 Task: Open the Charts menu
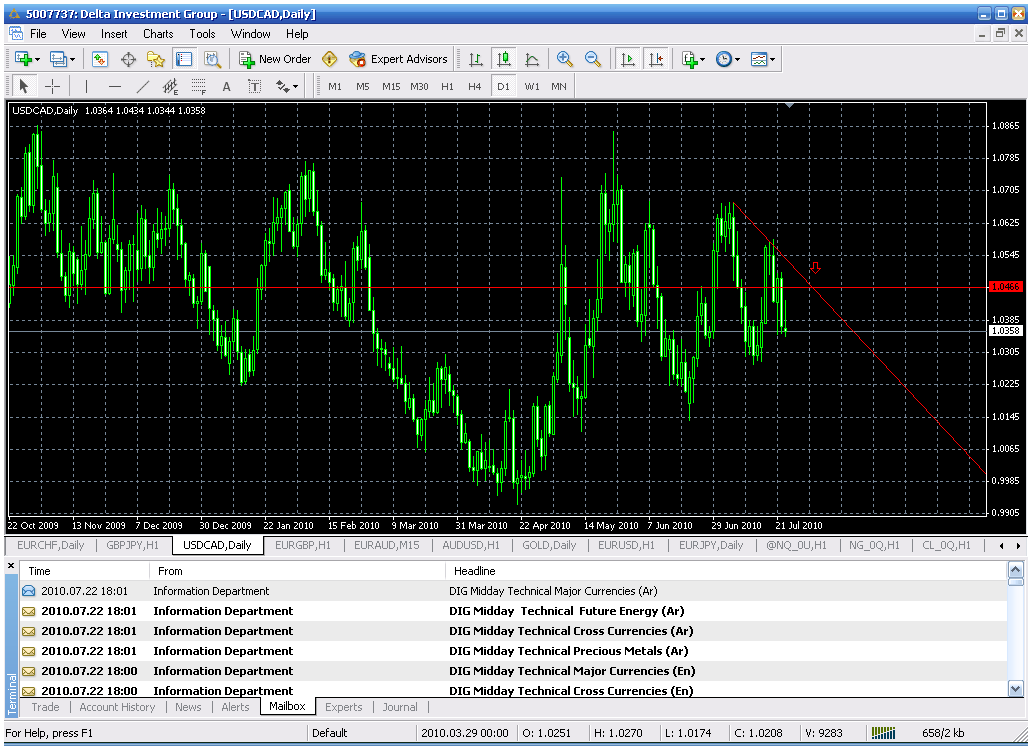158,33
